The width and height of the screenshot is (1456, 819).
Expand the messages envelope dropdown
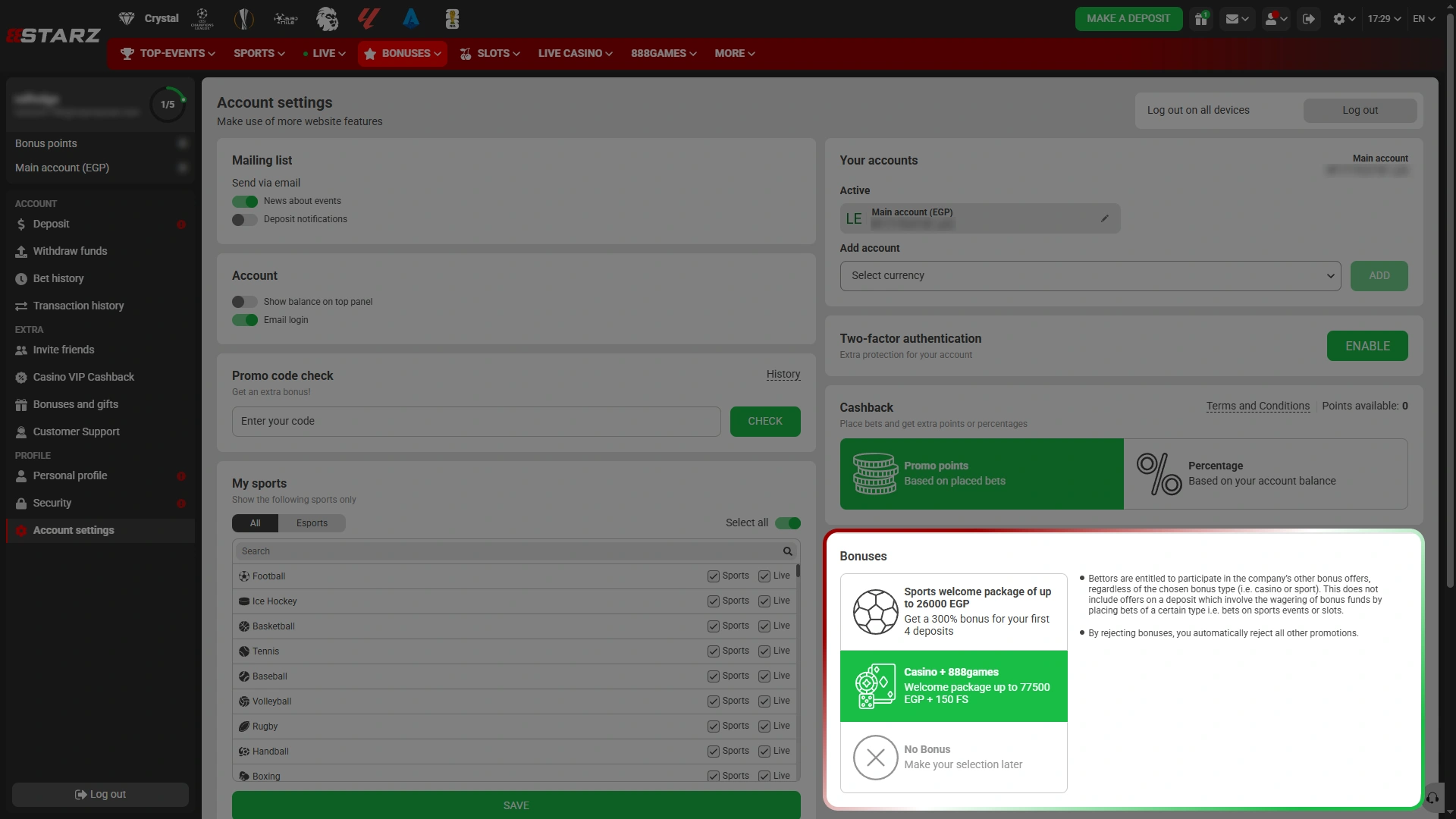click(x=1237, y=19)
